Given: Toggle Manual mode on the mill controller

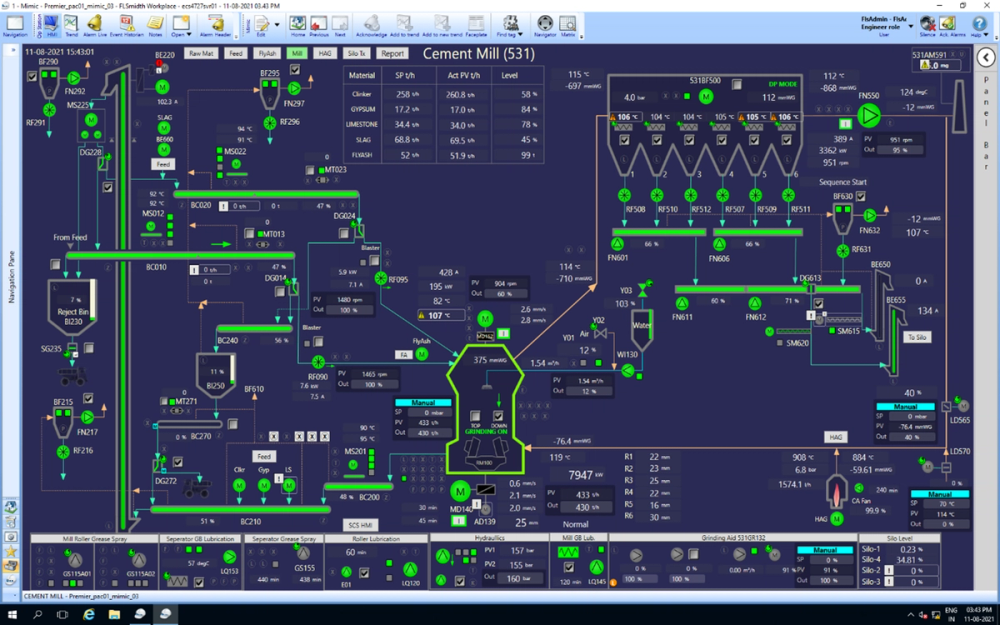Looking at the screenshot, I should click(423, 403).
